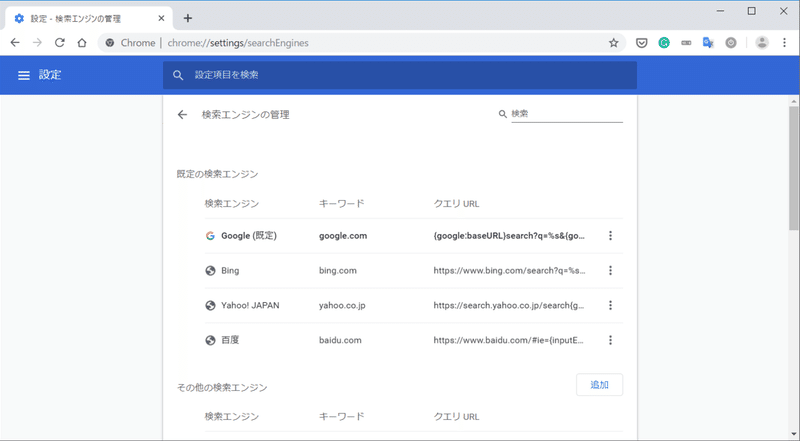Click the Bing query URL text
Viewport: 800px width, 441px height.
point(509,271)
